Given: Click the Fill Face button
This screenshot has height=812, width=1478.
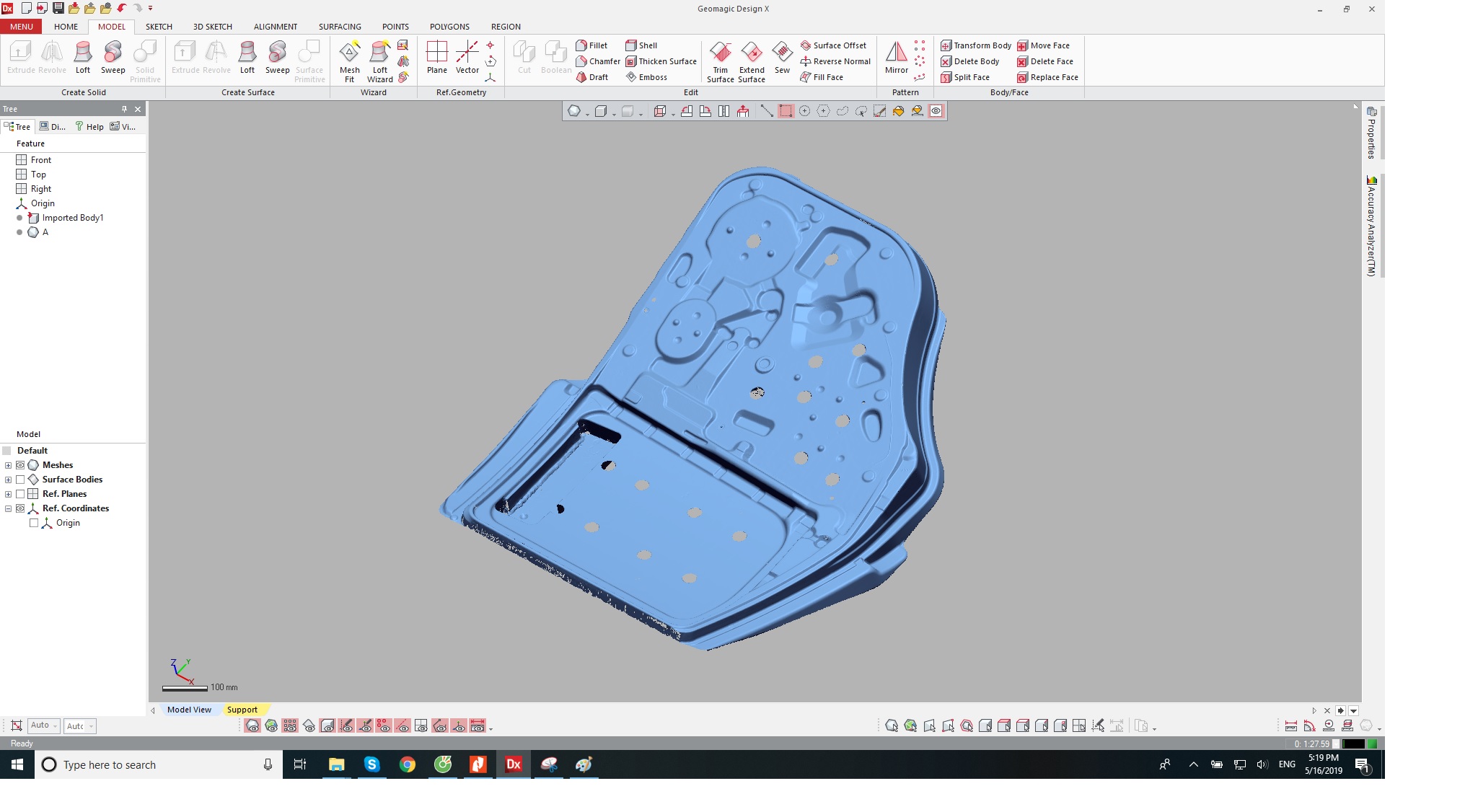Looking at the screenshot, I should [822, 77].
